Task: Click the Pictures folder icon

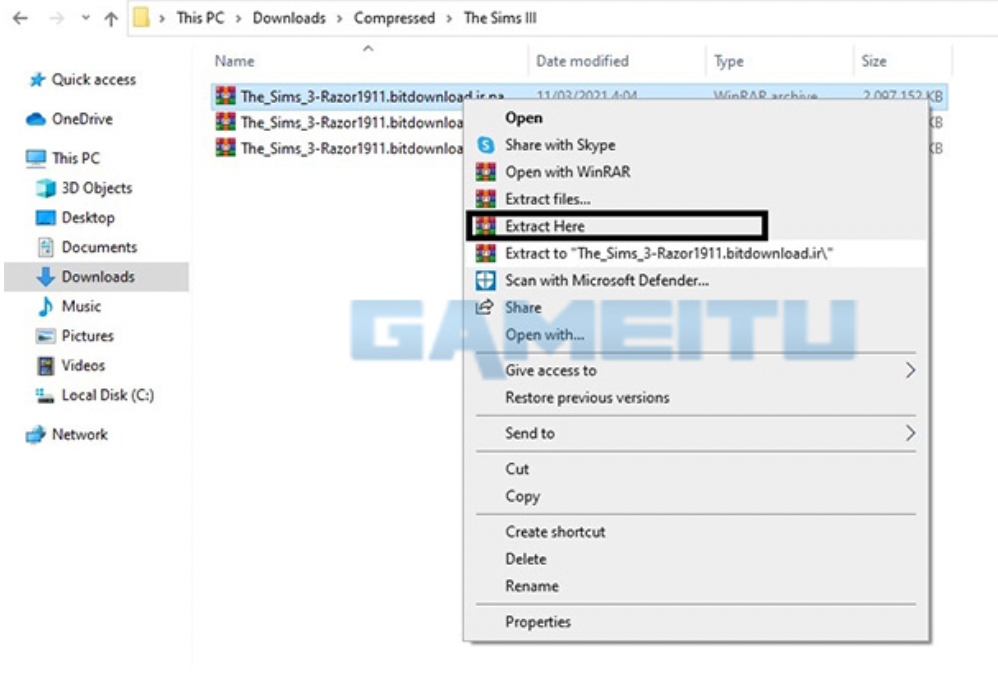Action: point(45,336)
